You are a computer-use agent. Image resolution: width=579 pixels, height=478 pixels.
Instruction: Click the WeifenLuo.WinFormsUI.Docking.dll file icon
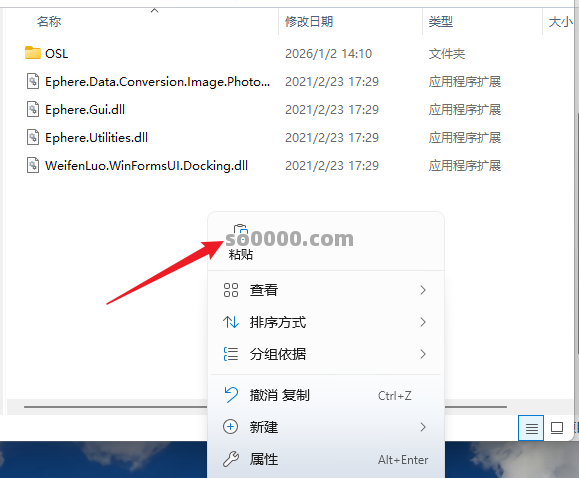pos(33,165)
